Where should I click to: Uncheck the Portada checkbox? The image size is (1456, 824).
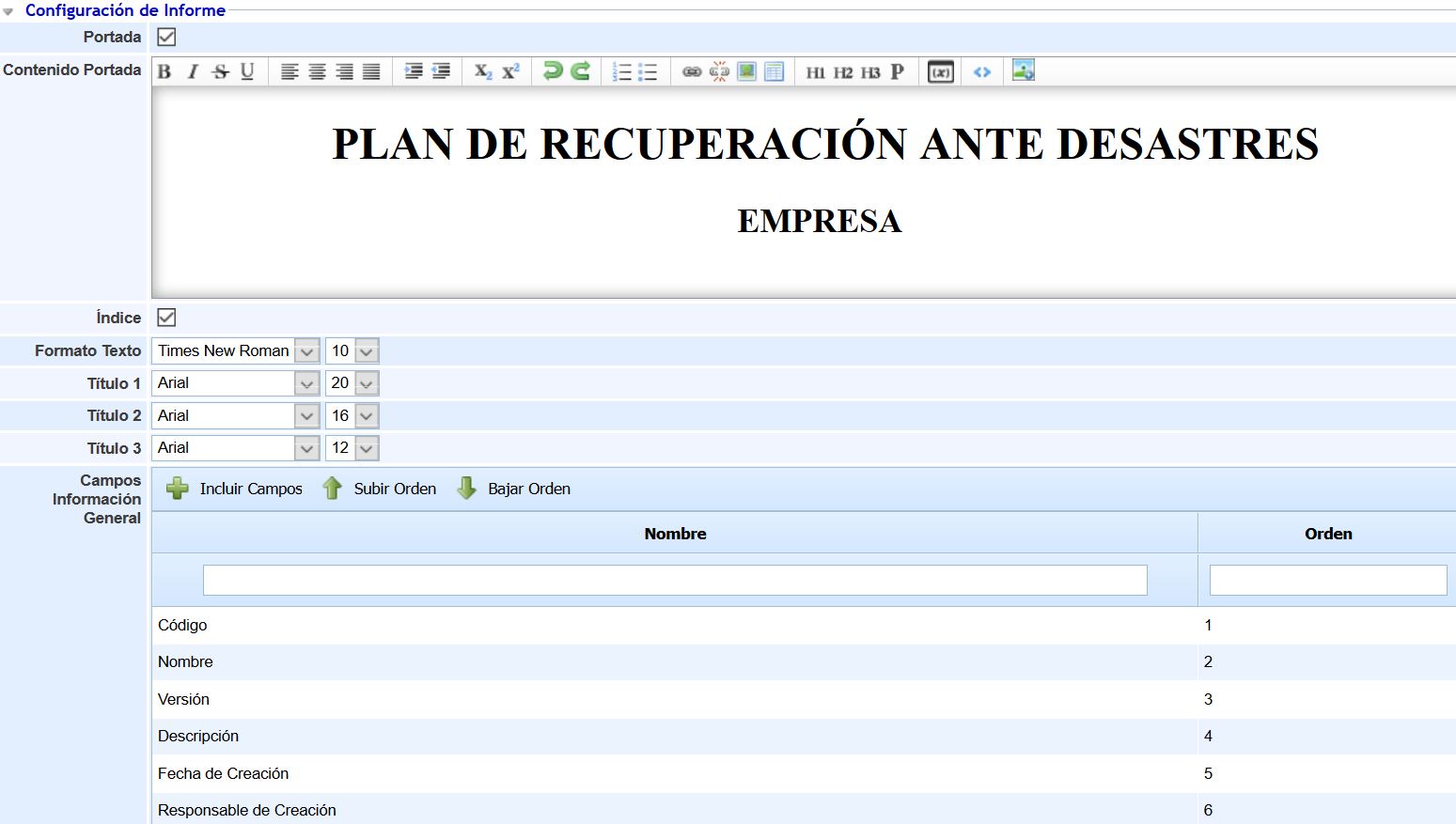point(165,37)
